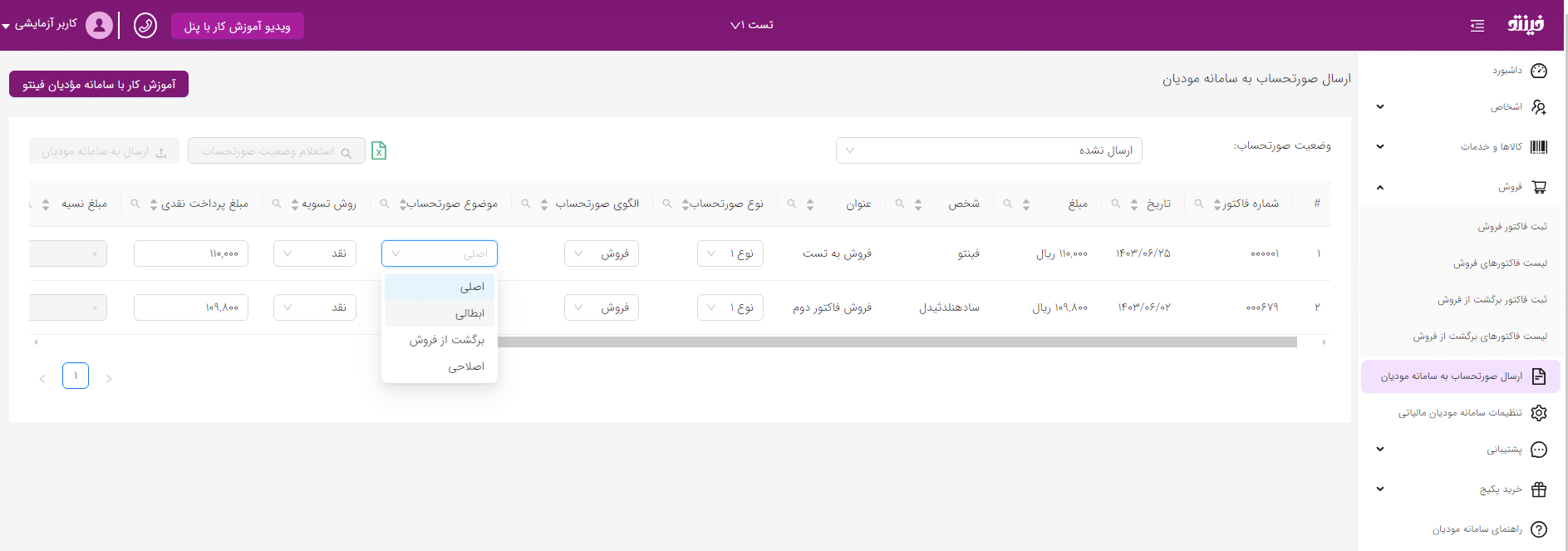Click search icon for شماره فاکتور column
Viewport: 1568px width, 551px height.
pos(1198,204)
